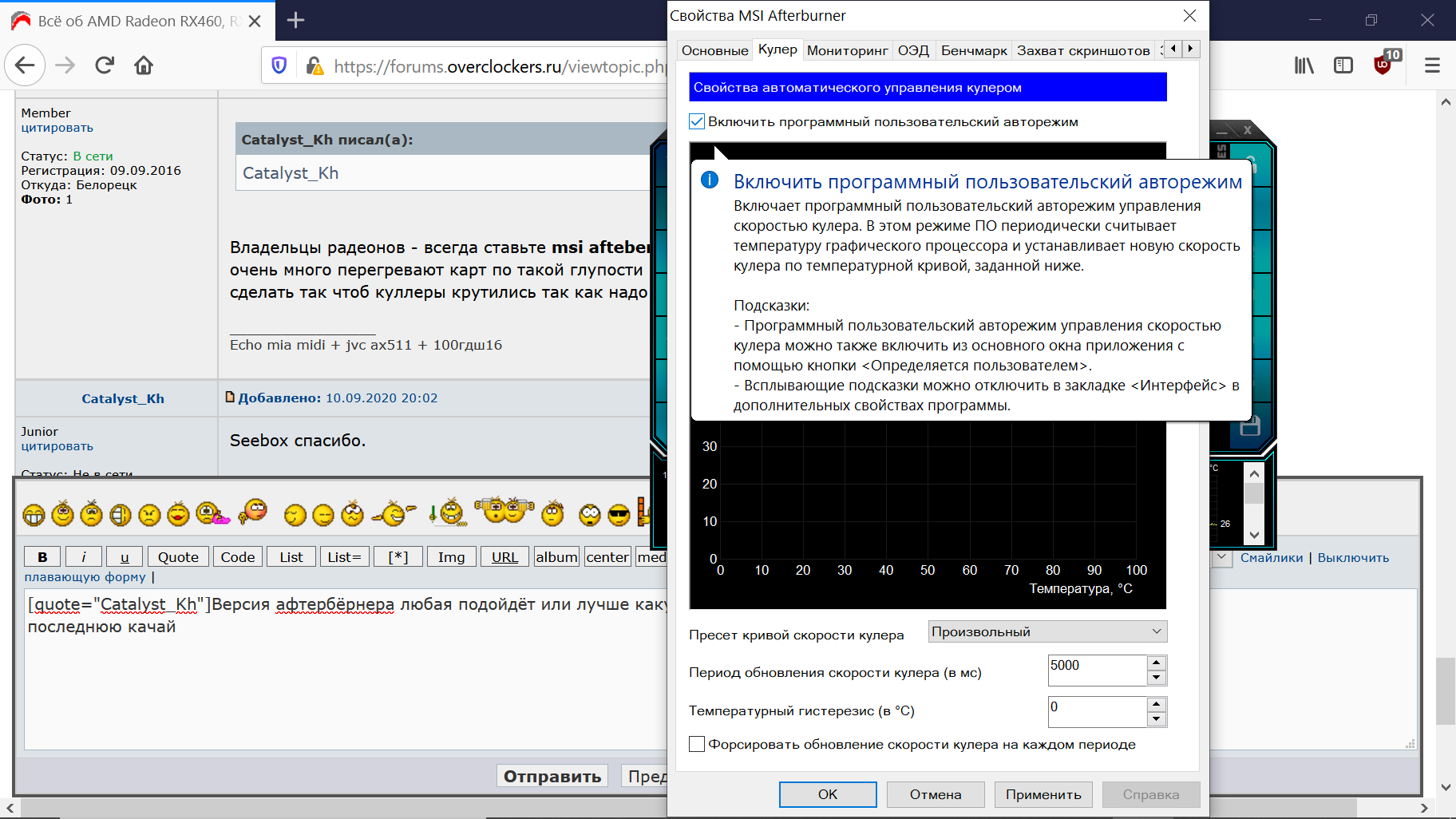
Task: Increase the fan speed update period
Action: coord(1157,663)
